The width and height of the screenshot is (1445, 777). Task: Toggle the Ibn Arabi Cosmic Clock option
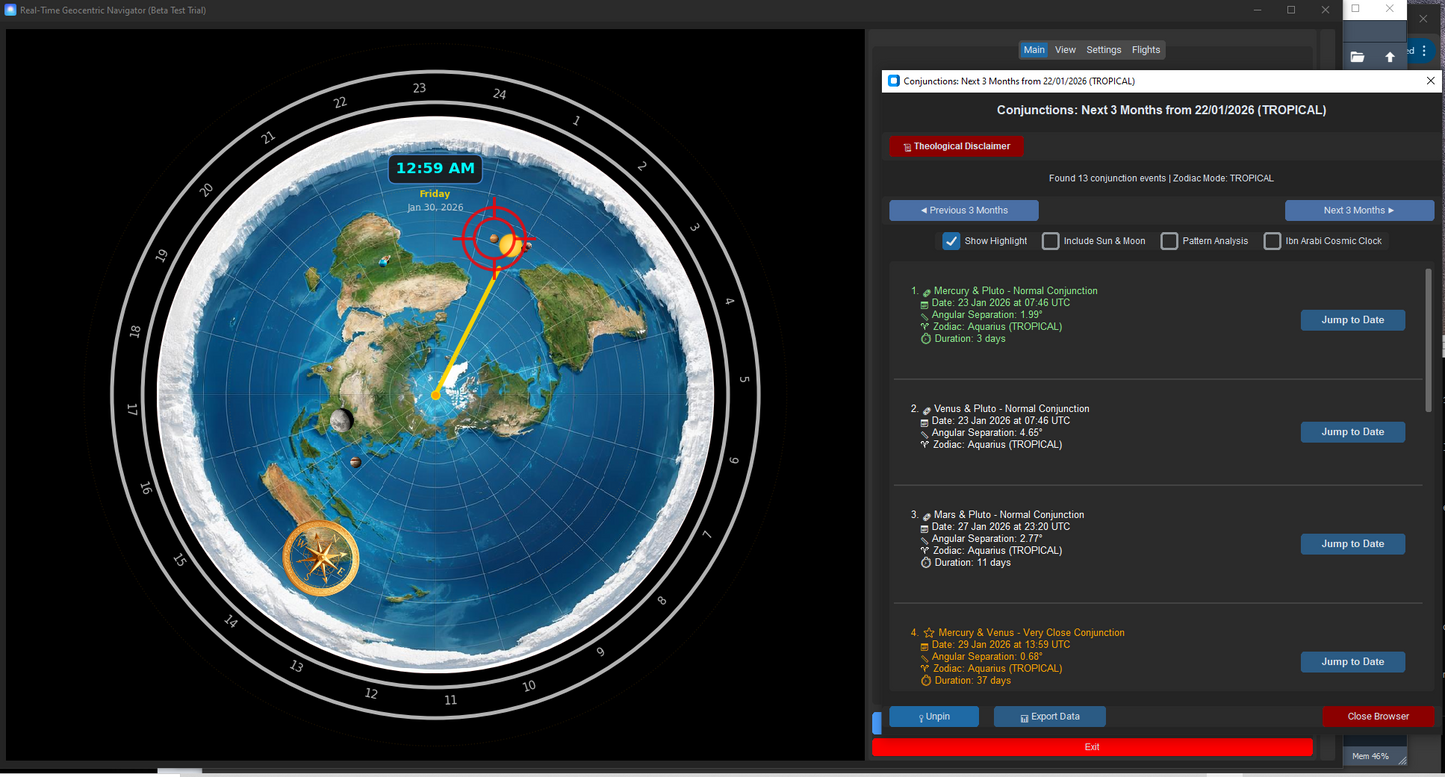[1272, 240]
